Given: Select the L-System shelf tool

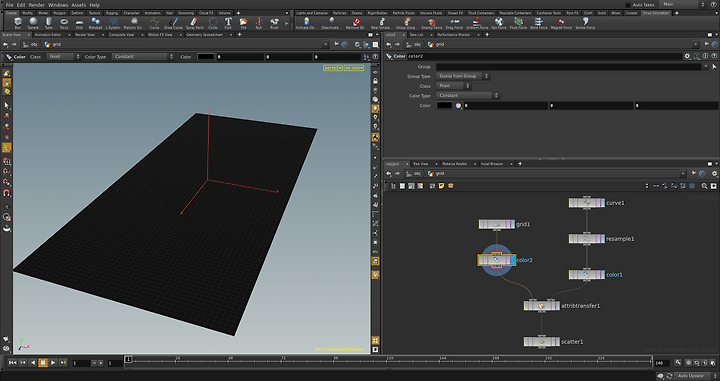Looking at the screenshot, I should (x=113, y=23).
